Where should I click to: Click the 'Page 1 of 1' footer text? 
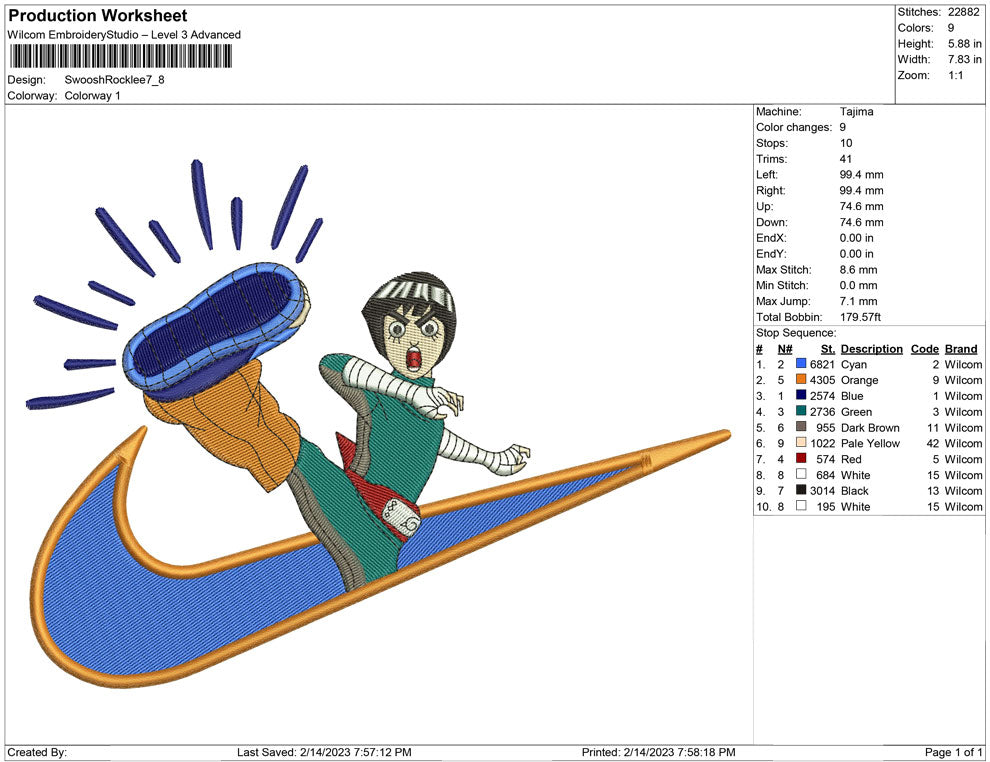pyautogui.click(x=953, y=752)
